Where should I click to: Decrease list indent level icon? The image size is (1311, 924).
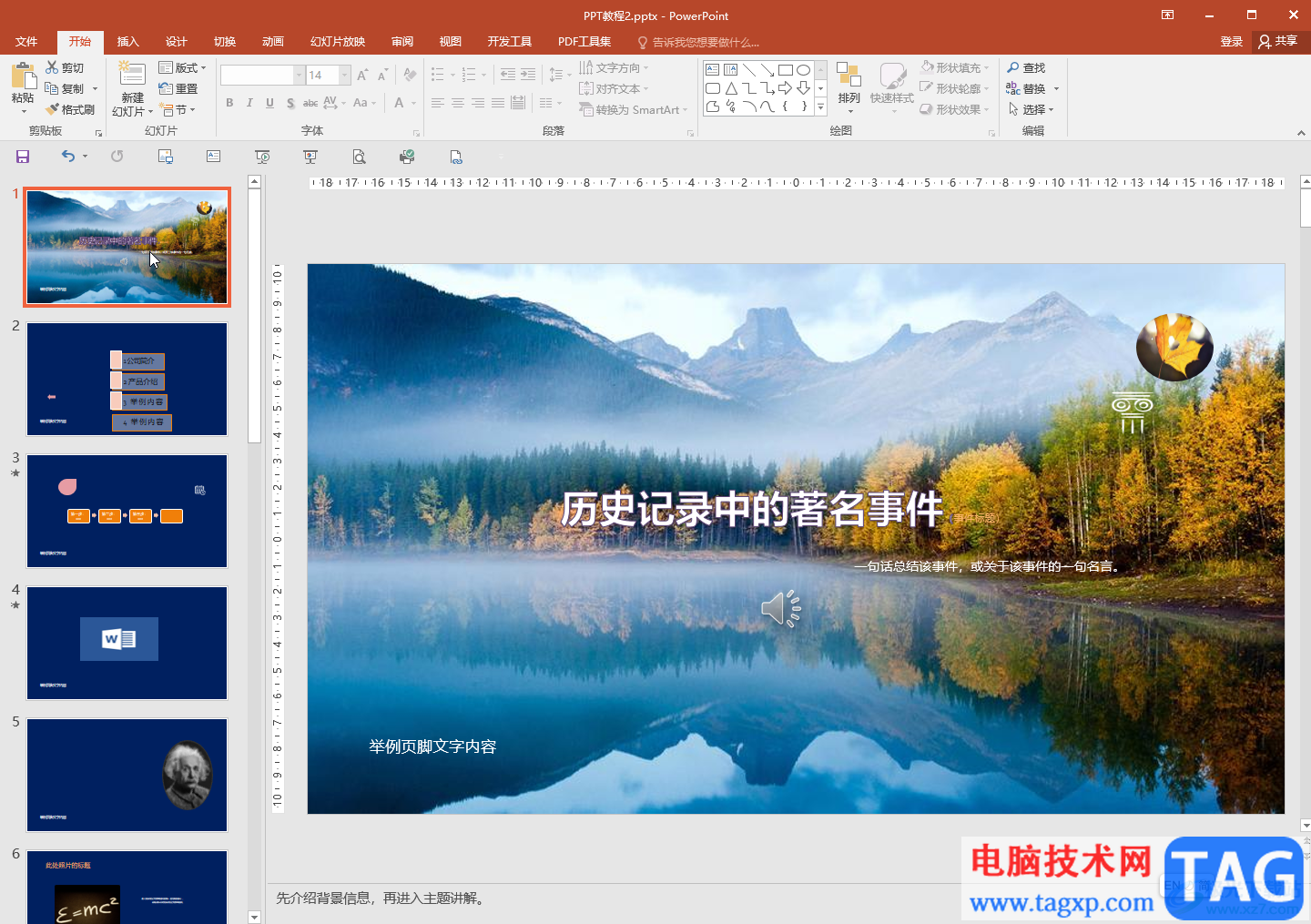[508, 75]
